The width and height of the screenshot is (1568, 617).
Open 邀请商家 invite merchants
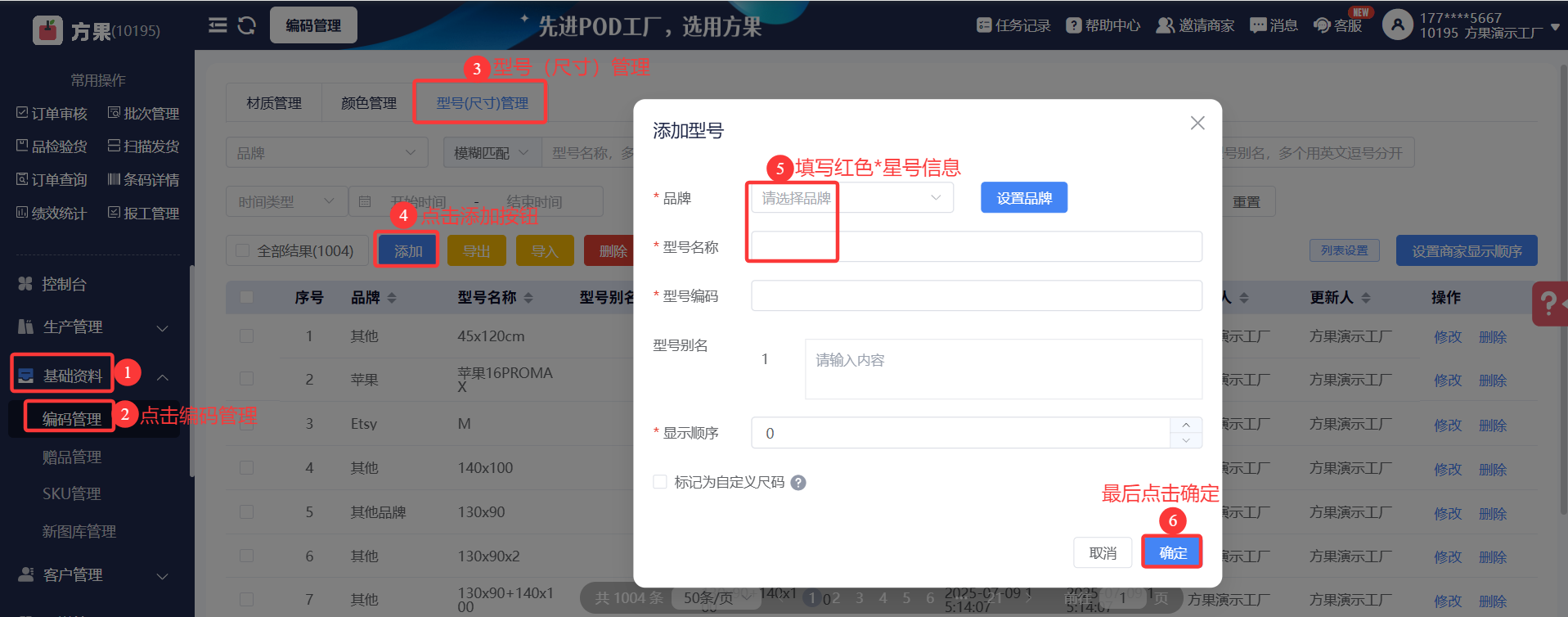click(x=1195, y=25)
